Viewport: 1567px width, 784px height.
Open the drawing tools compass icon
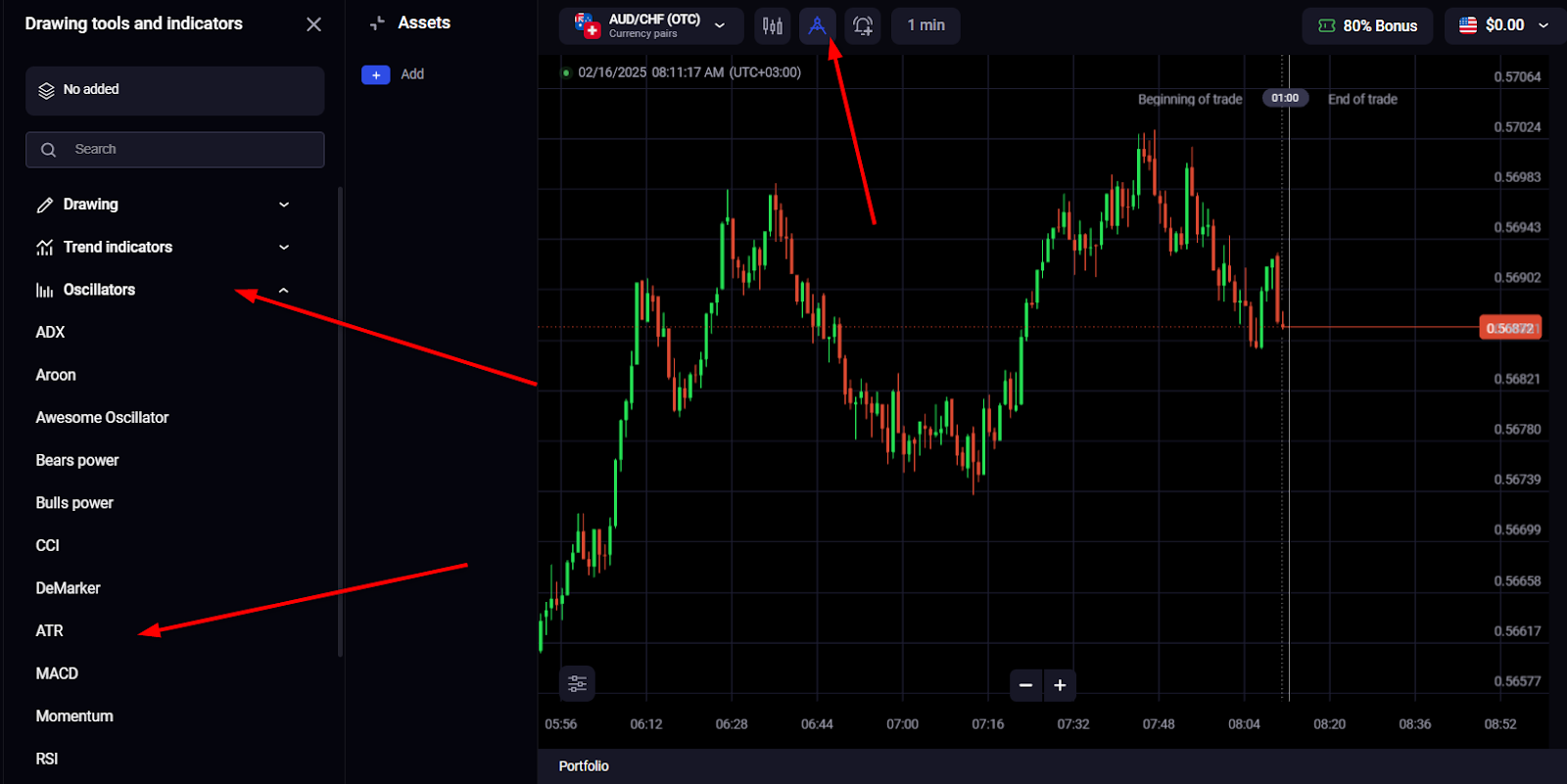[817, 25]
